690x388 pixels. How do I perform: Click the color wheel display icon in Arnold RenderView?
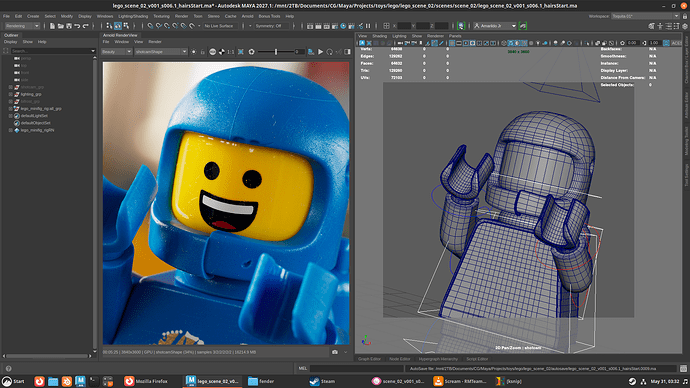point(213,52)
